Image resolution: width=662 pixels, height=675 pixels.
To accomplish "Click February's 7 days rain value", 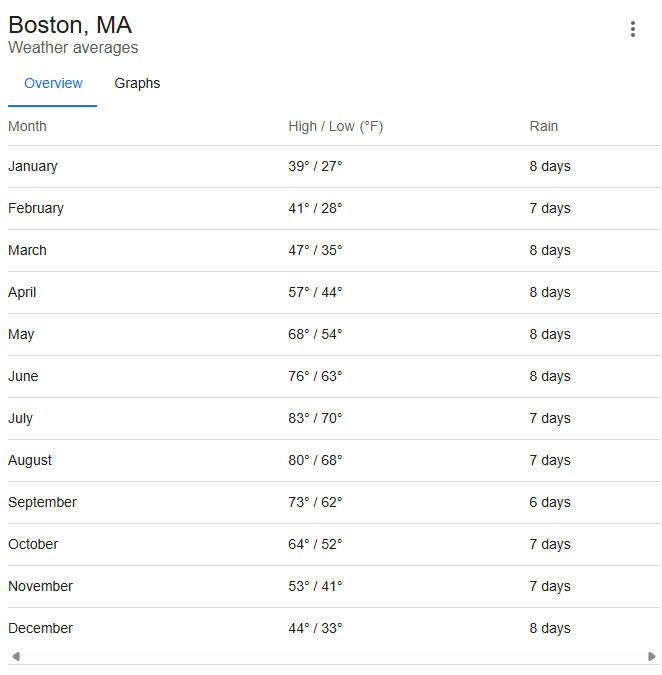I will [549, 208].
